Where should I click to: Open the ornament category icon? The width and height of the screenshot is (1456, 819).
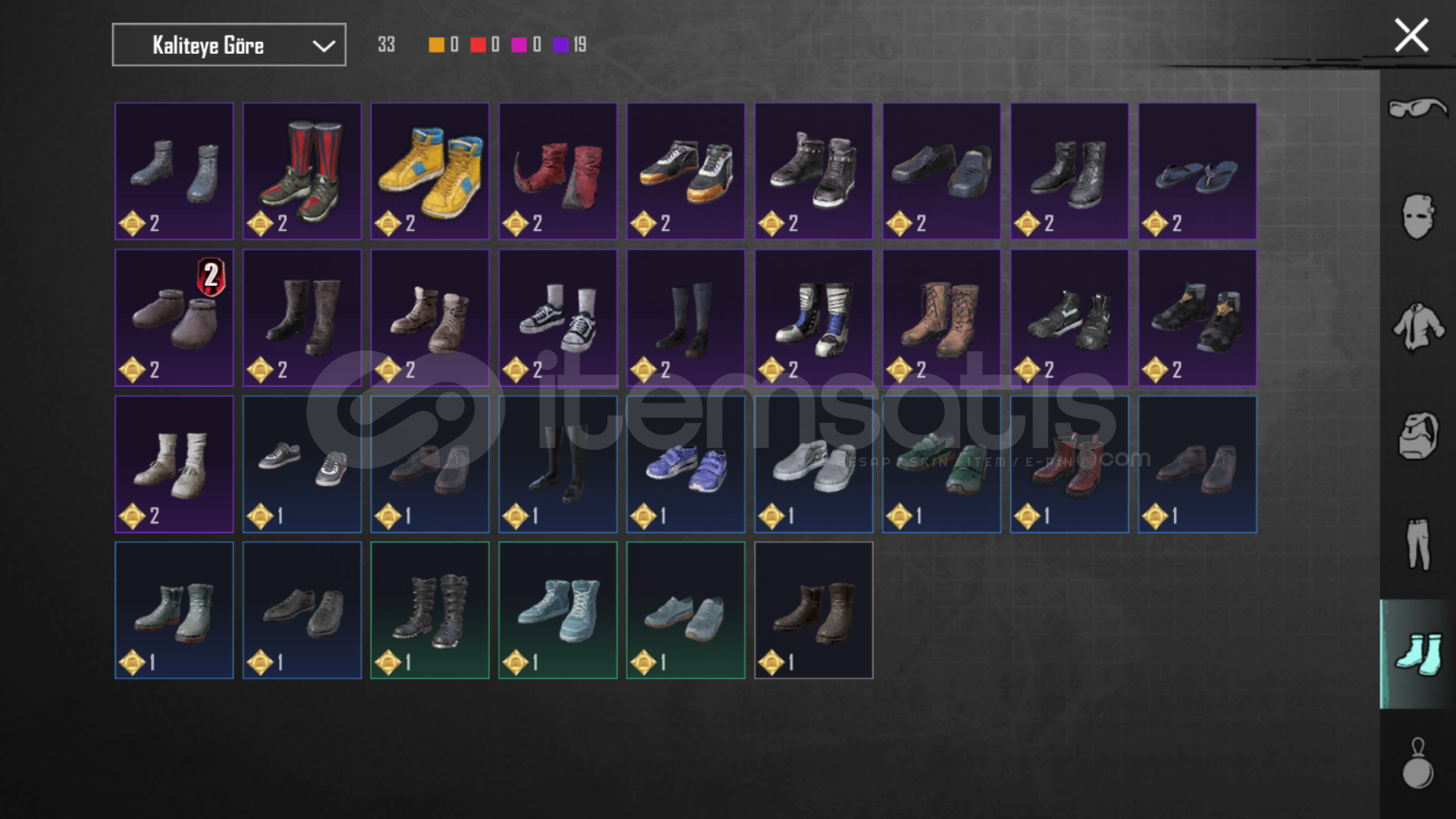tap(1417, 764)
